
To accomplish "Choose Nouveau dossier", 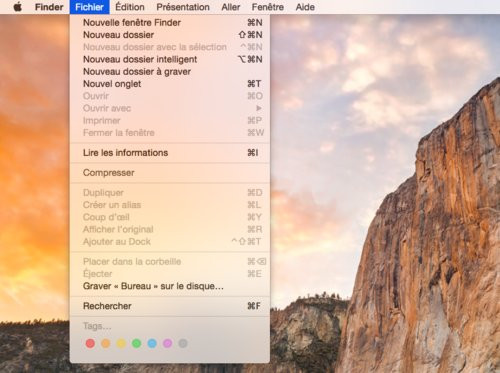I will pyautogui.click(x=170, y=35).
